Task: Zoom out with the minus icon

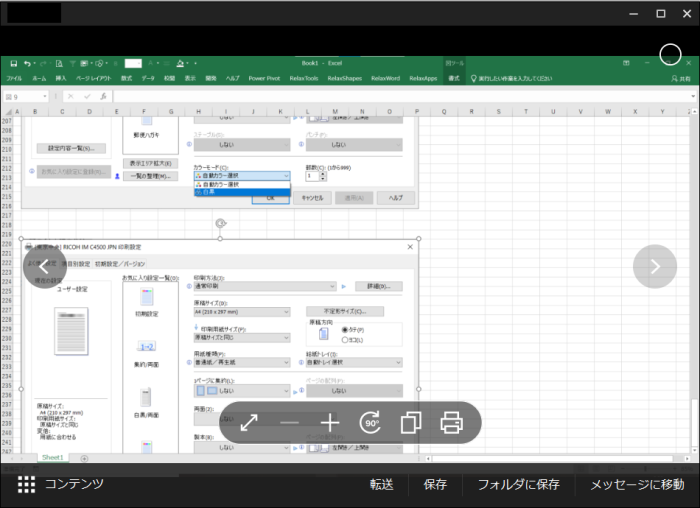Action: [x=289, y=422]
